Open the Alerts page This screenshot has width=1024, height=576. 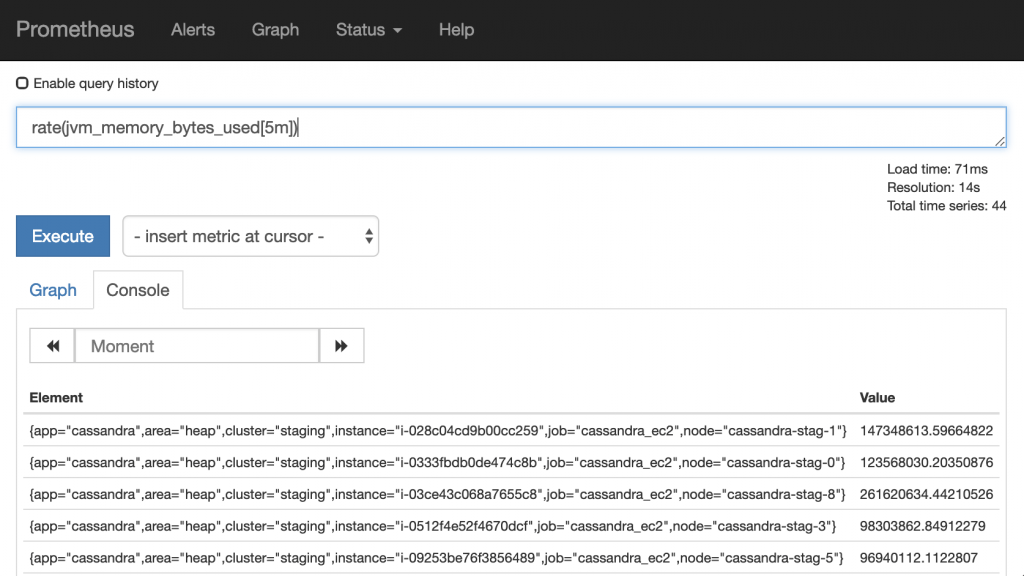(x=193, y=30)
